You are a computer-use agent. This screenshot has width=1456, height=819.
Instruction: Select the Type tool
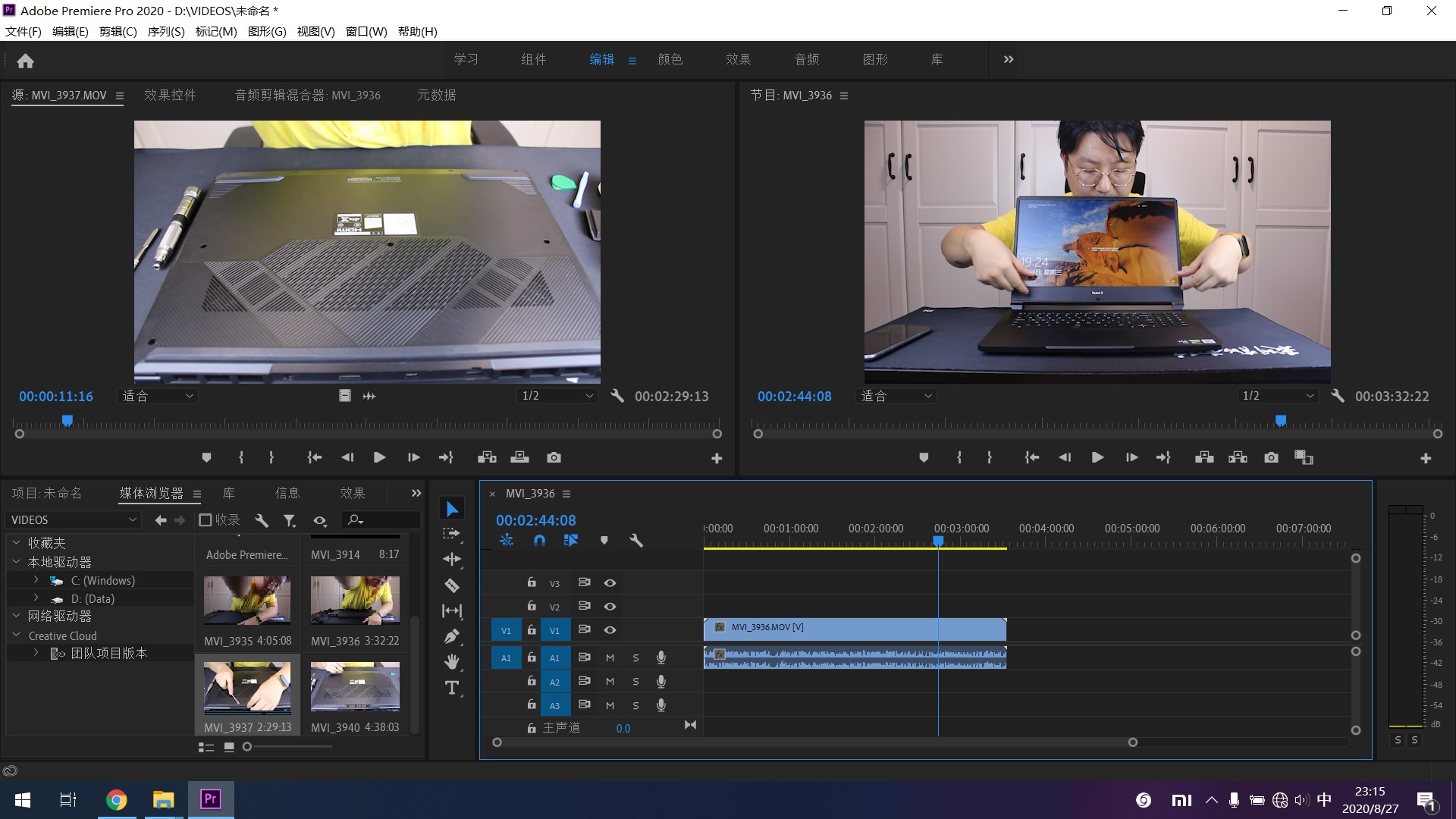tap(452, 688)
